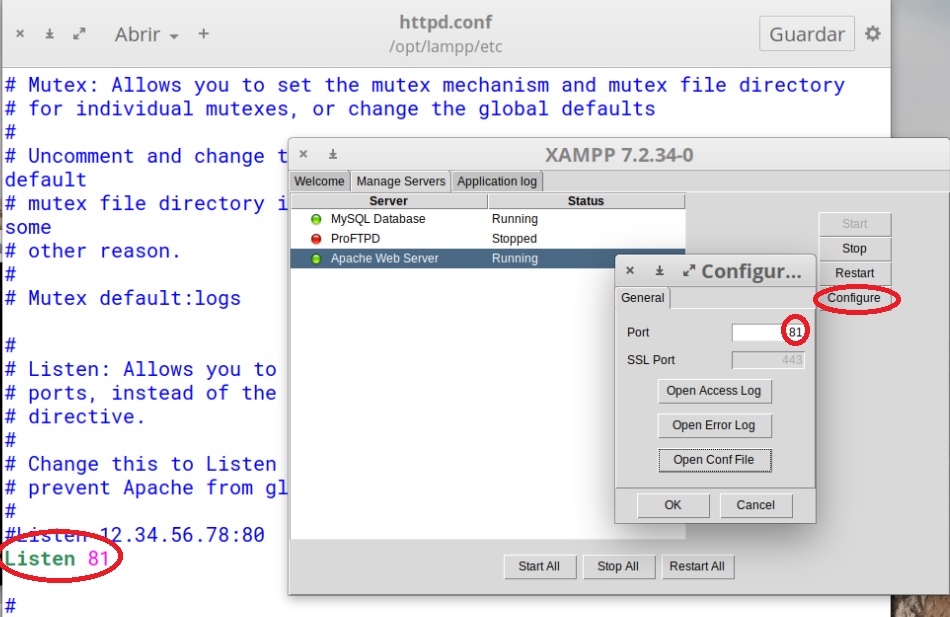Save httpd.conf with the Guardar button

(x=806, y=34)
